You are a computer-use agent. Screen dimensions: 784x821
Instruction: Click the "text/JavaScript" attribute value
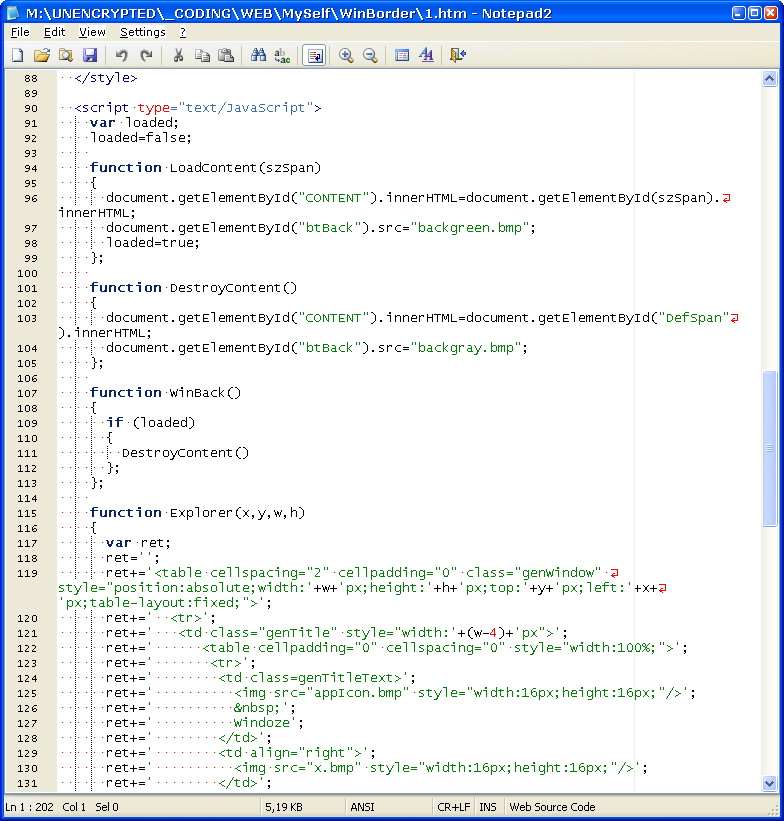pos(246,108)
